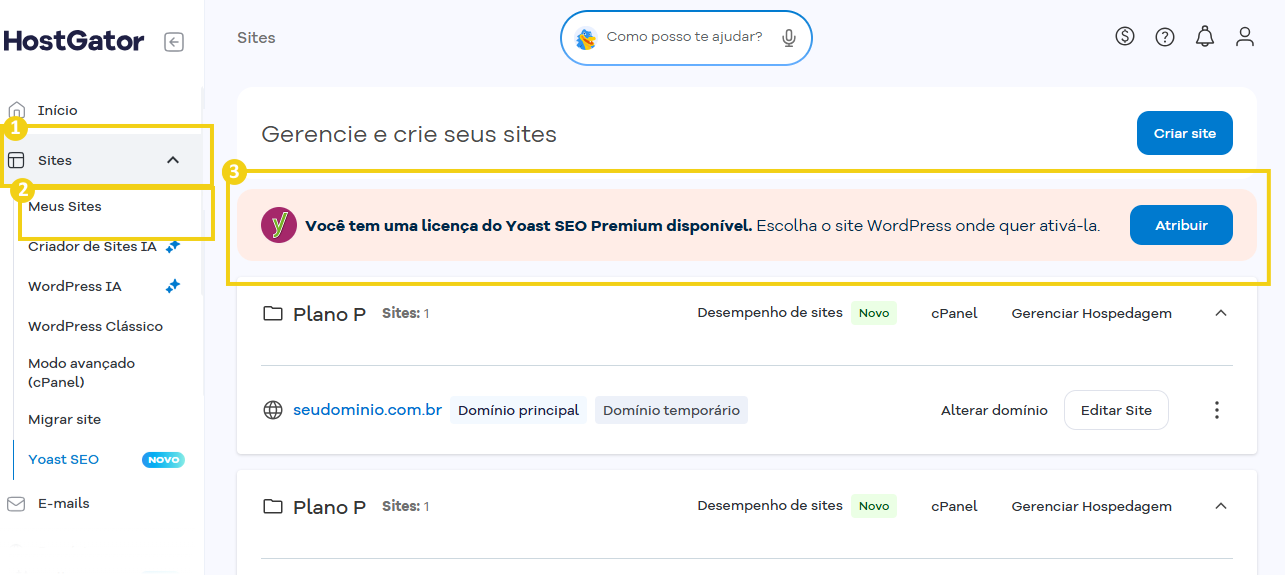Click the Como posso te ajudar? field
Screen dimensions: 1285x575
(686, 38)
